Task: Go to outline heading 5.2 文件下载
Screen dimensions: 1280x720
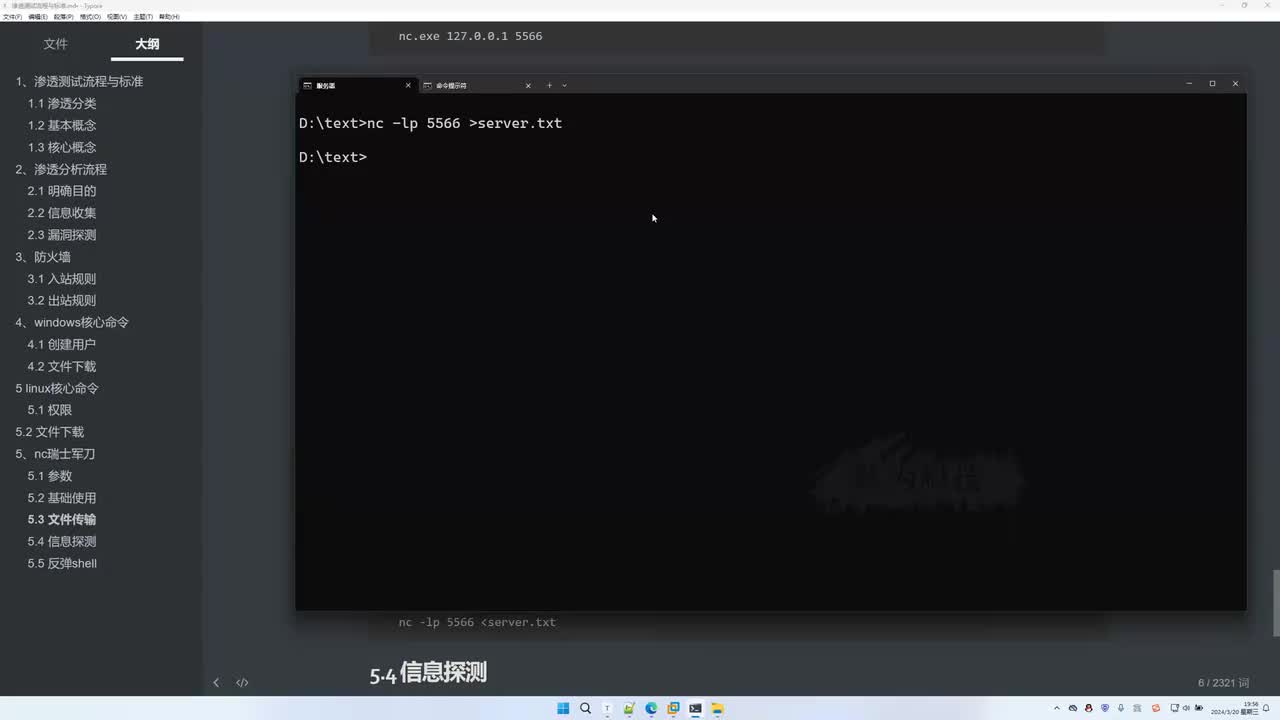Action: (x=50, y=432)
